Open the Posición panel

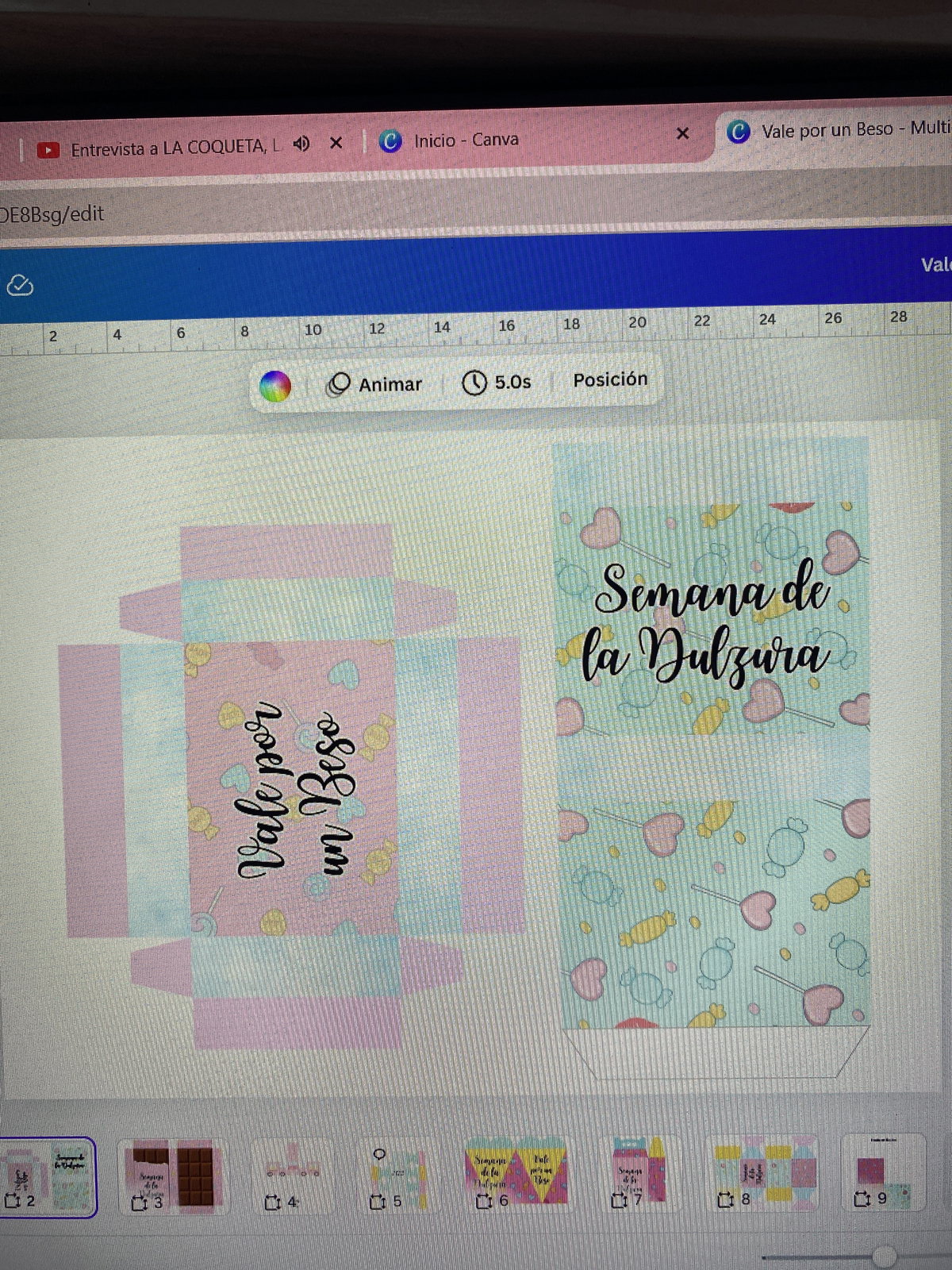click(x=610, y=379)
